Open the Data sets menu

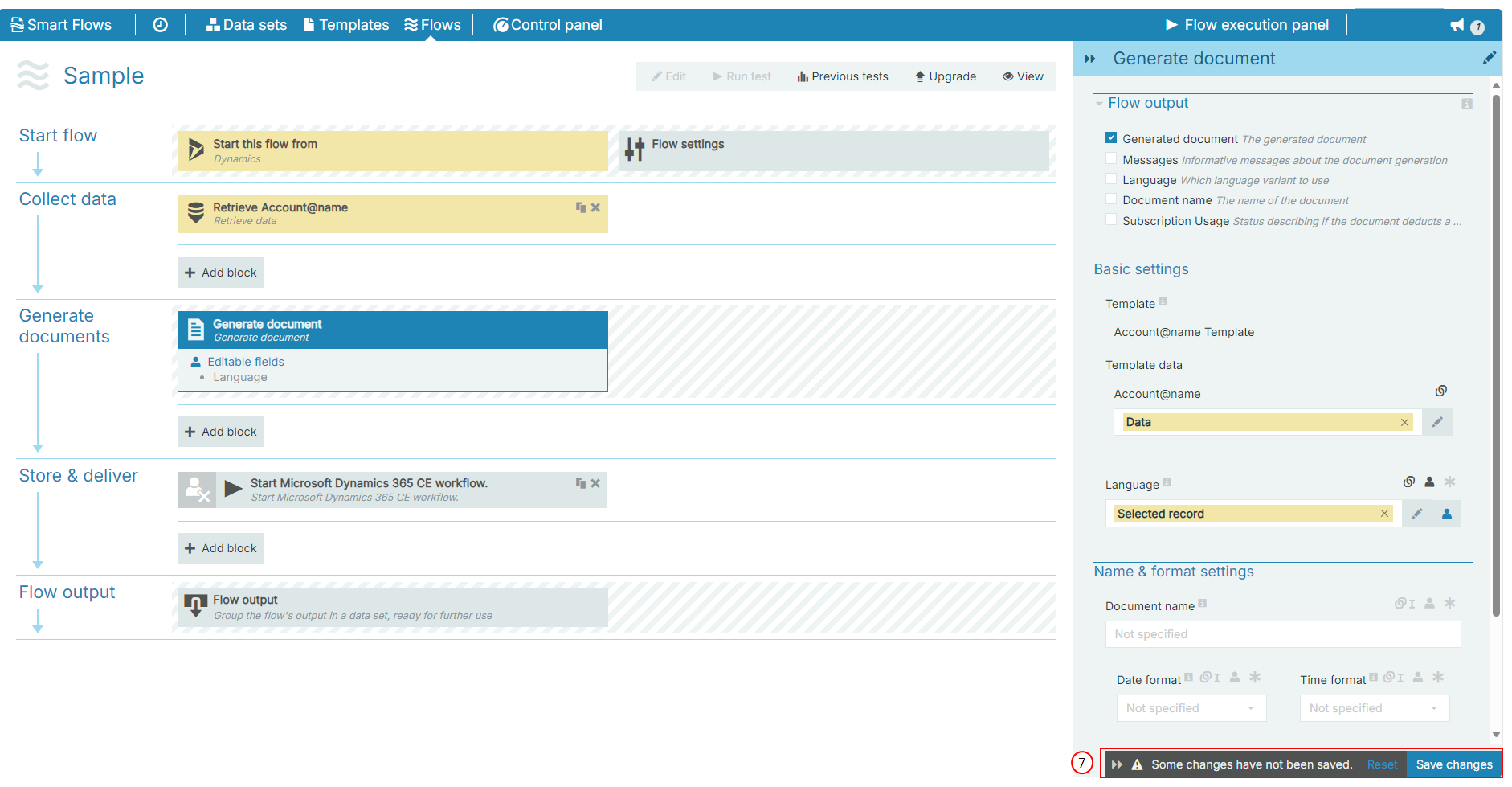[x=247, y=25]
